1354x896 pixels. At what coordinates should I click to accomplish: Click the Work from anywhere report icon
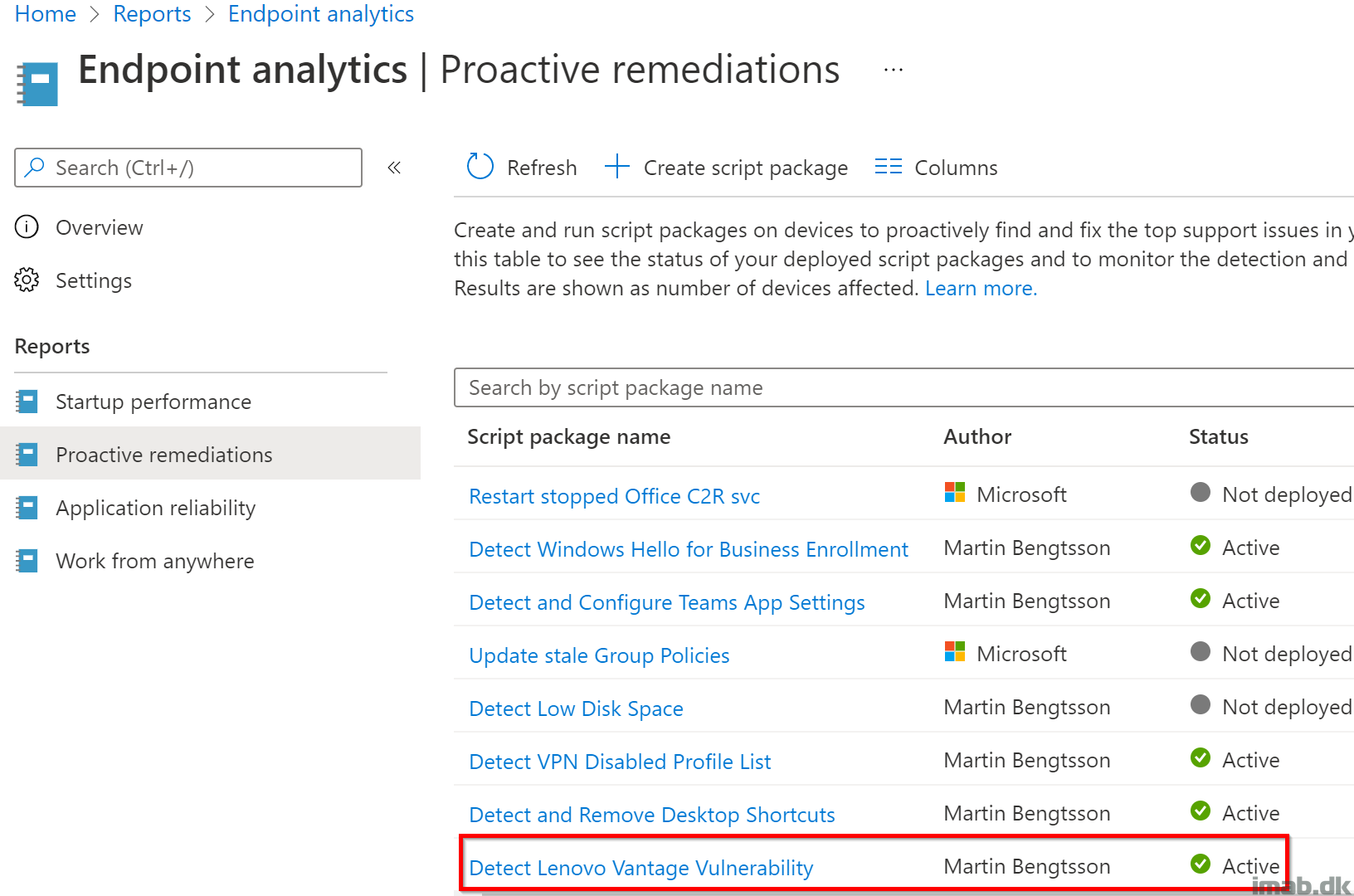pyautogui.click(x=27, y=561)
